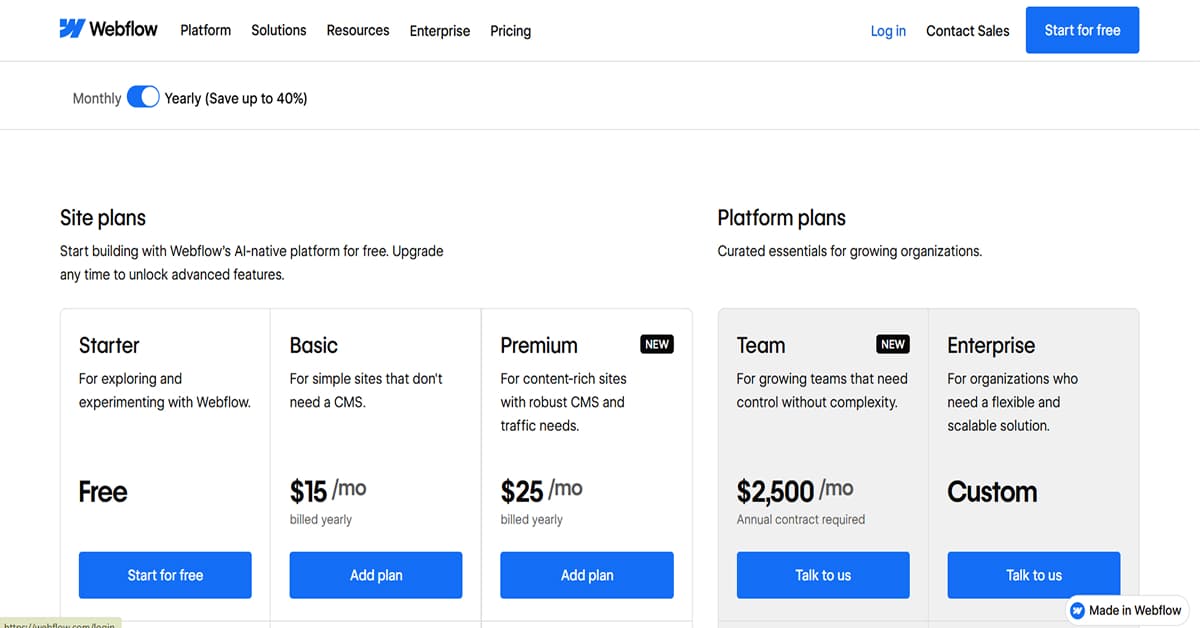Screen dimensions: 1200x628
Task: Open the Pricing page
Action: pyautogui.click(x=510, y=31)
